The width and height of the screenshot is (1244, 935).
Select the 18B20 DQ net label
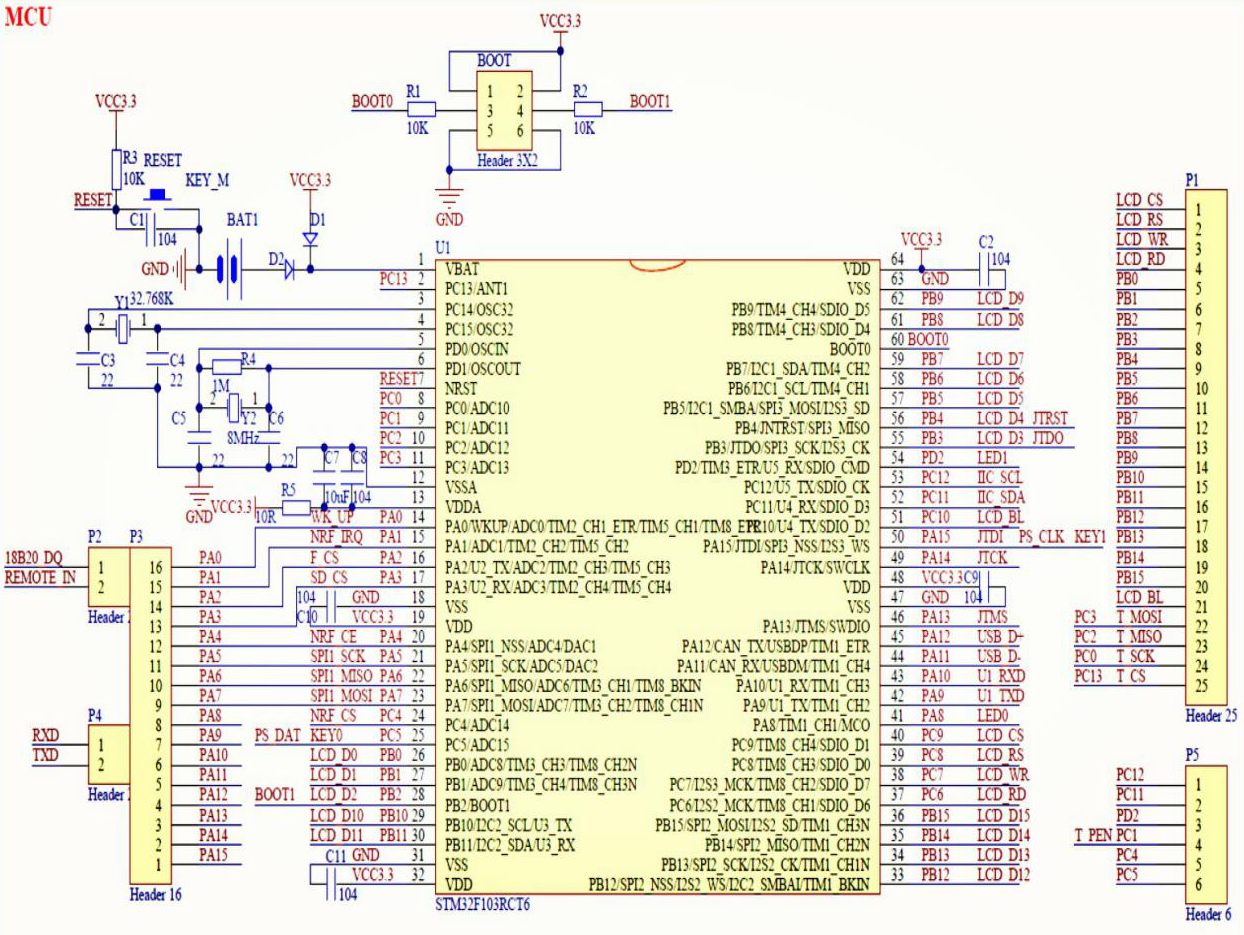[36, 558]
